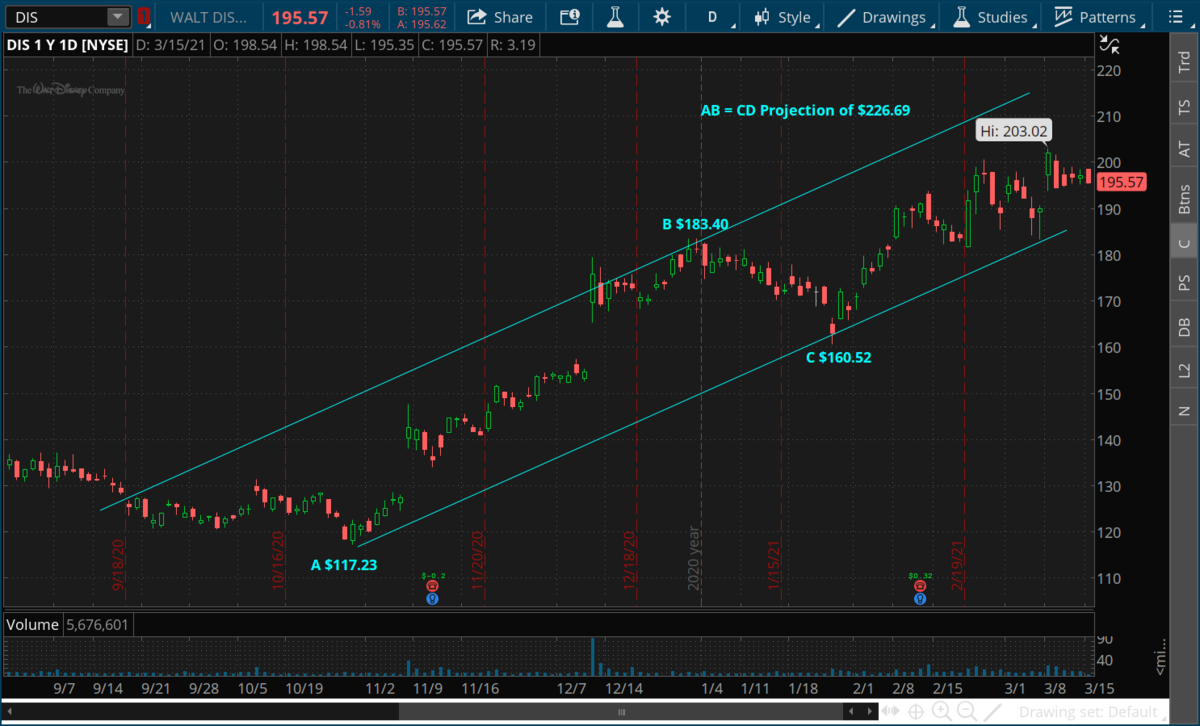
Task: Click the red phone icon near 11/9
Action: click(x=432, y=588)
